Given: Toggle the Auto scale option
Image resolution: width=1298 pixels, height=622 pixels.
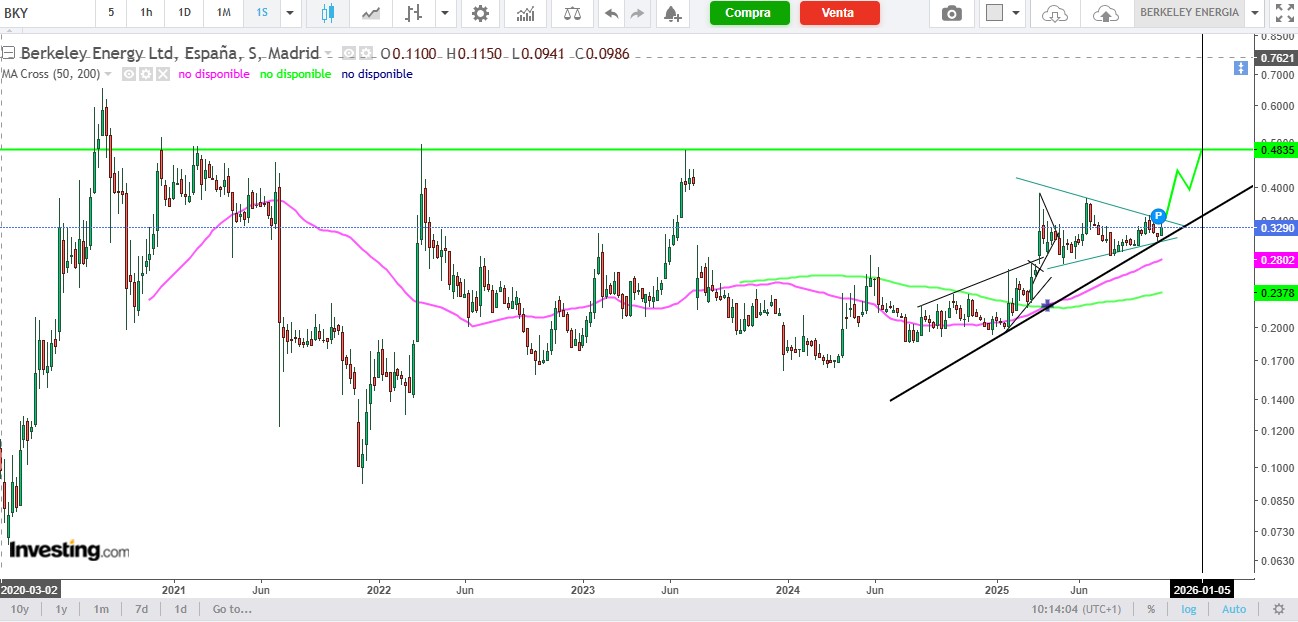Looking at the screenshot, I should [1234, 609].
